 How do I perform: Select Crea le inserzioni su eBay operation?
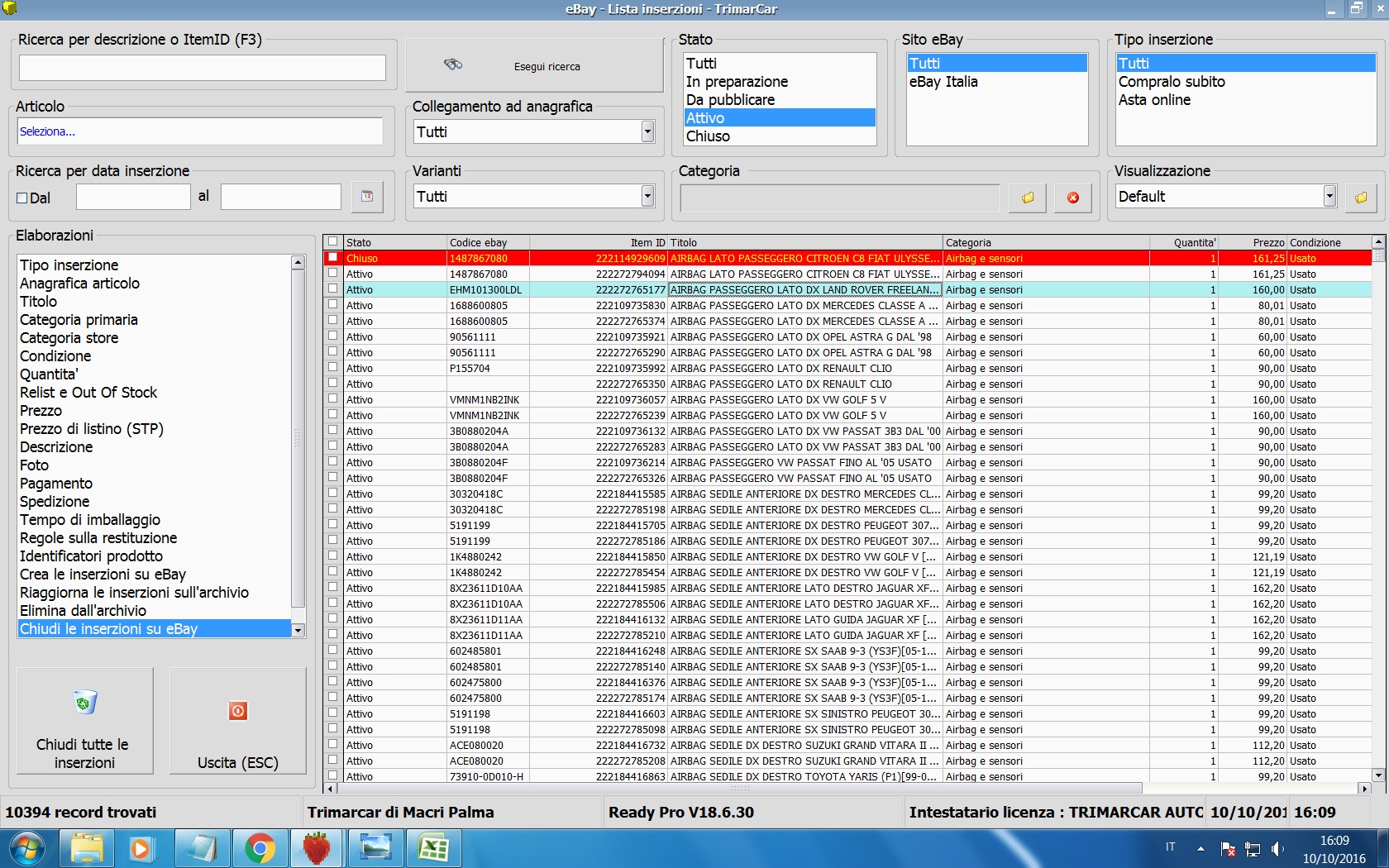click(x=154, y=575)
